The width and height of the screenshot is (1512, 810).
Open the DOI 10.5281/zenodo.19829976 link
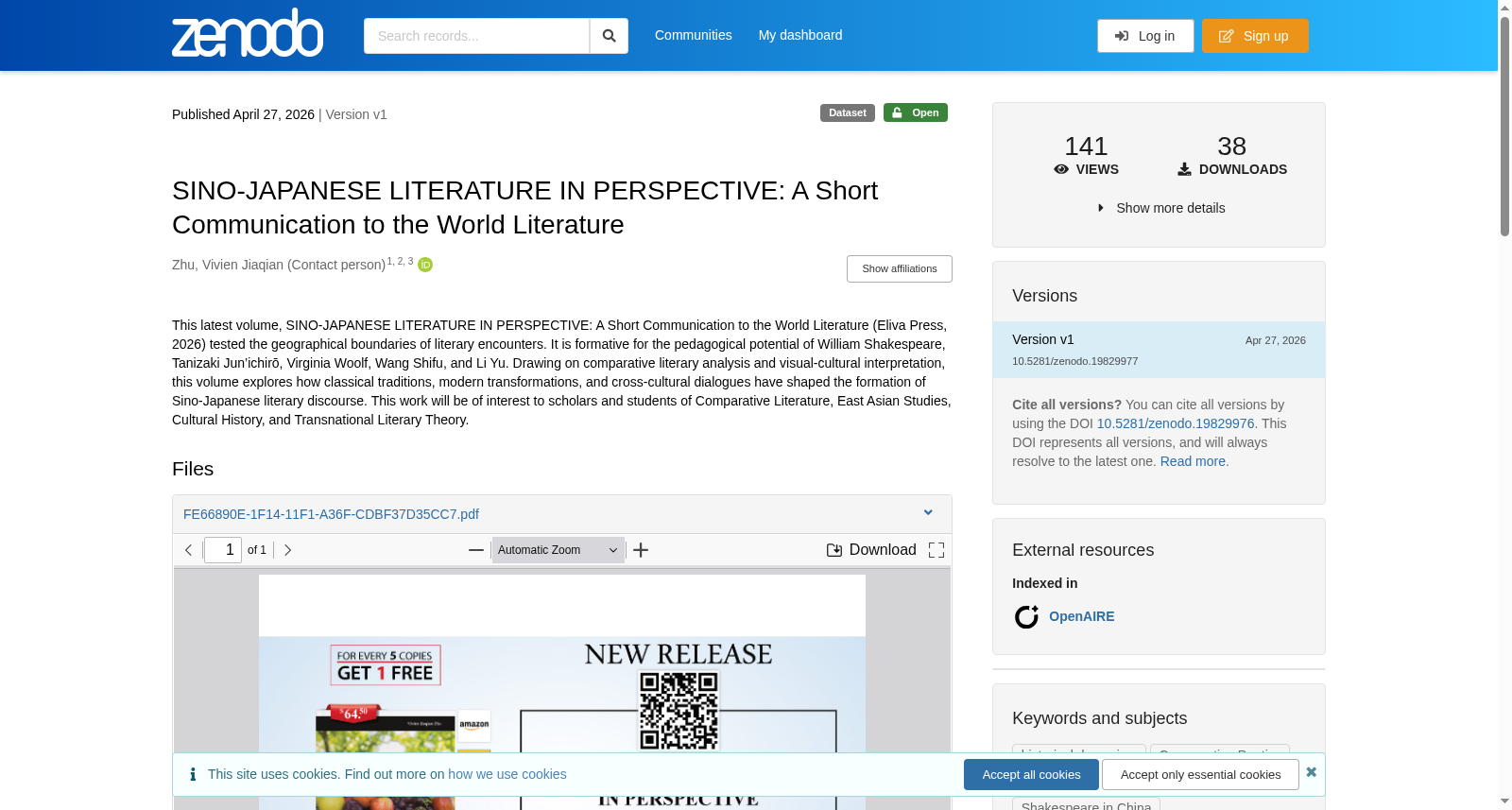tap(1176, 423)
